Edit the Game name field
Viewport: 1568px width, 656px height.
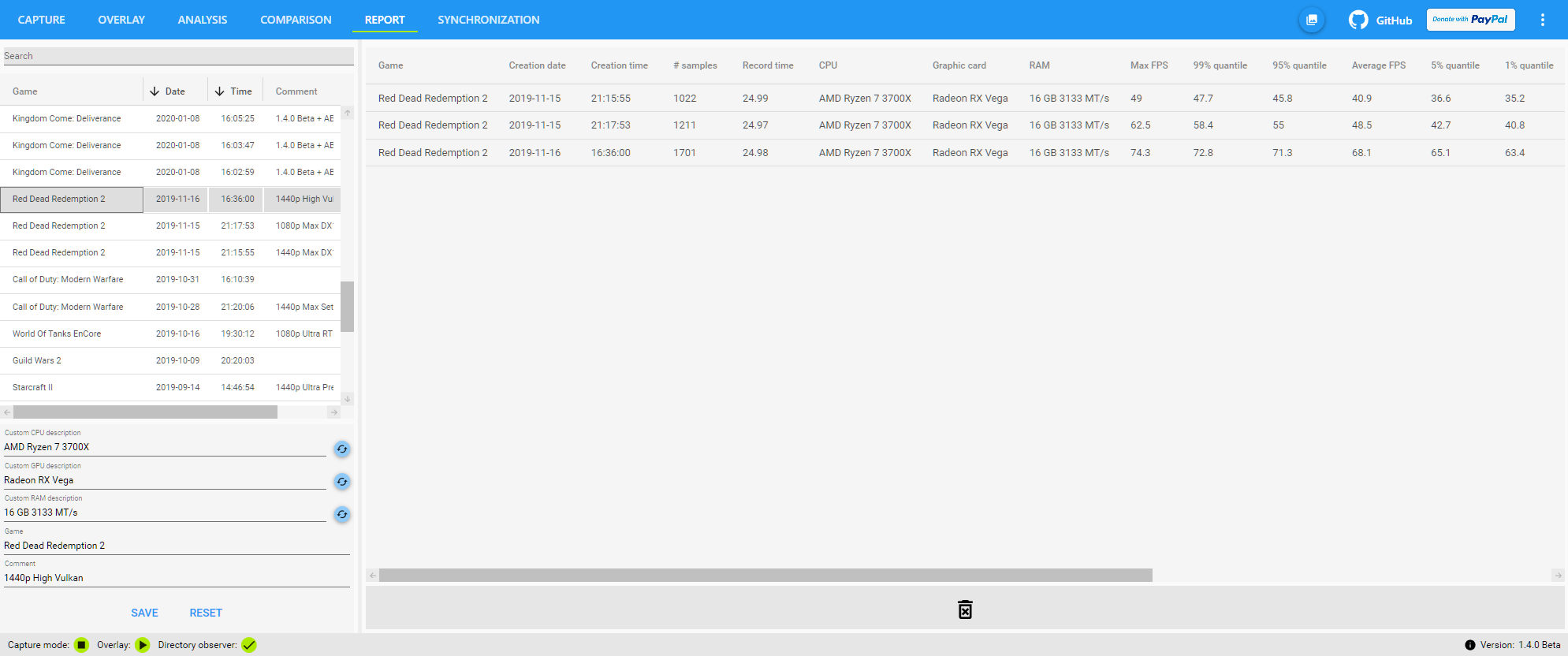(177, 546)
